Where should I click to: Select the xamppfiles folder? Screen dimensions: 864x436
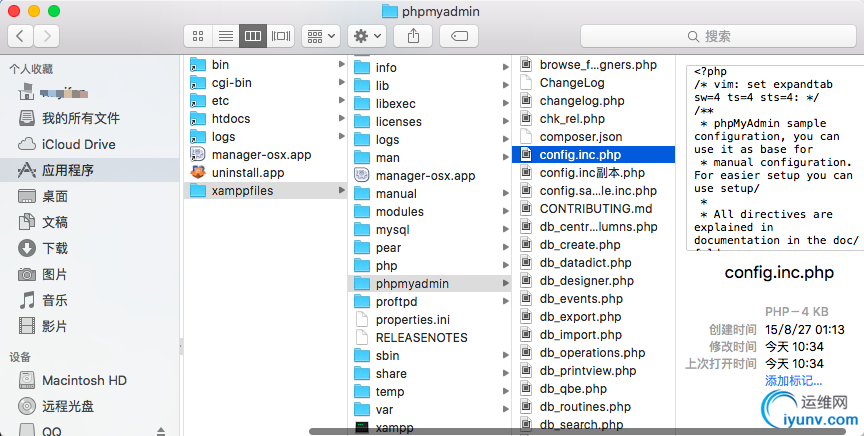(x=265, y=191)
